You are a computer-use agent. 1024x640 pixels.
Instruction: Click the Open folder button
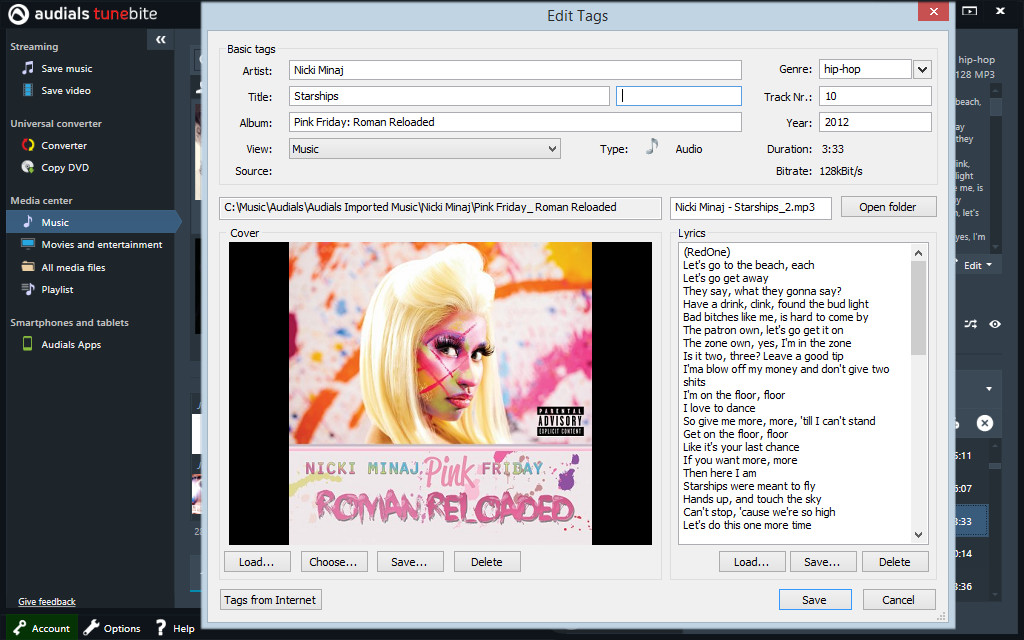888,207
